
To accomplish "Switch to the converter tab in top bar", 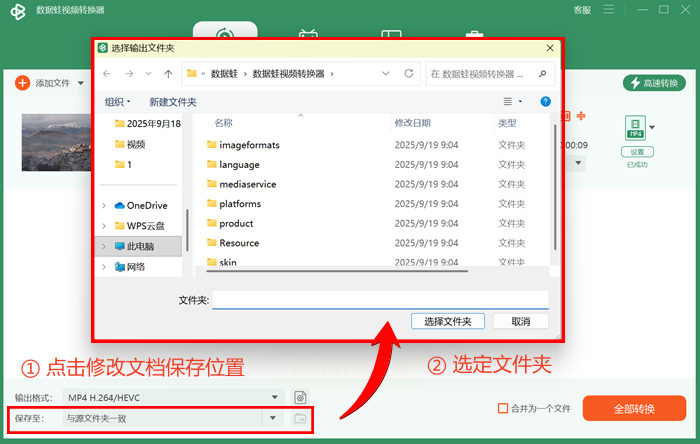I will (x=225, y=30).
